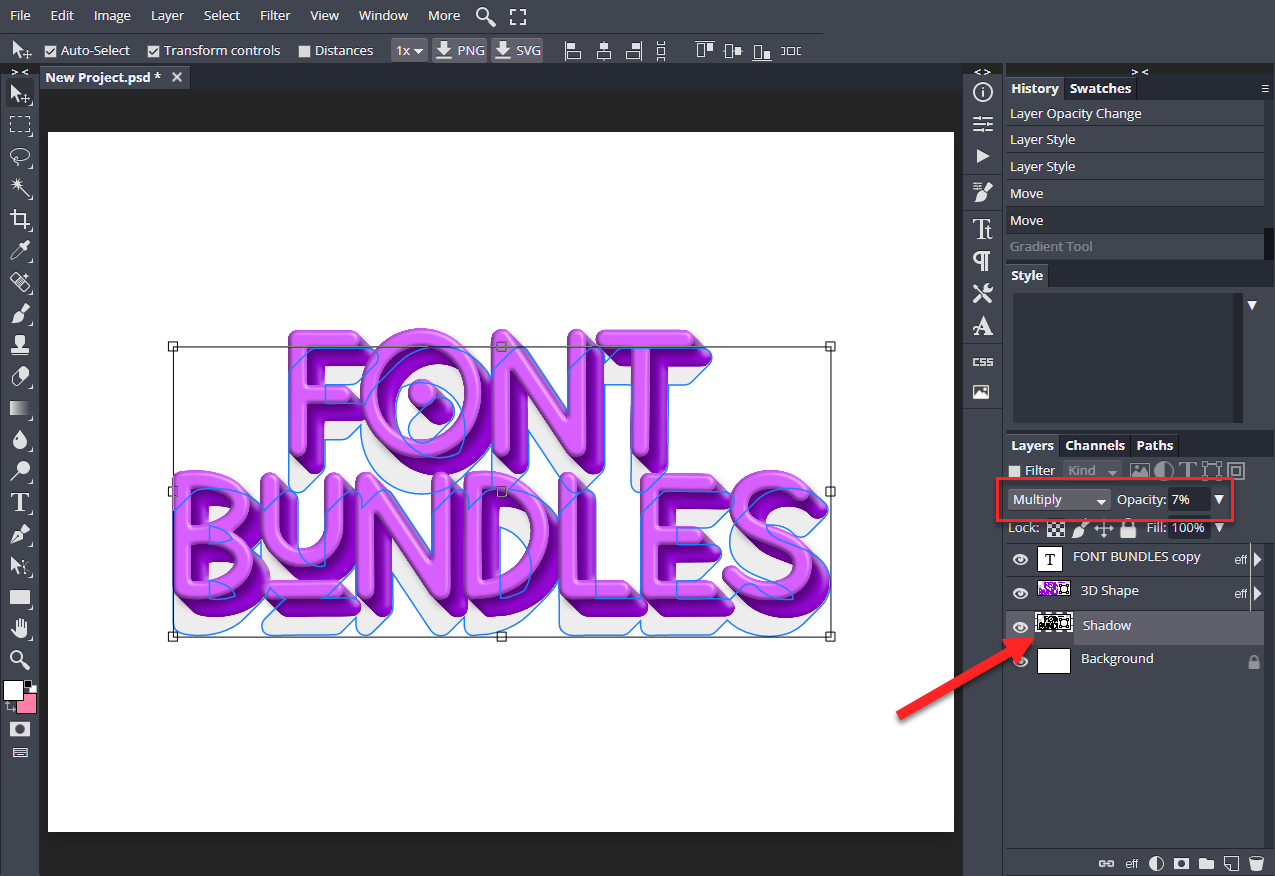
Task: Hide the Shadow layer
Action: (1020, 627)
